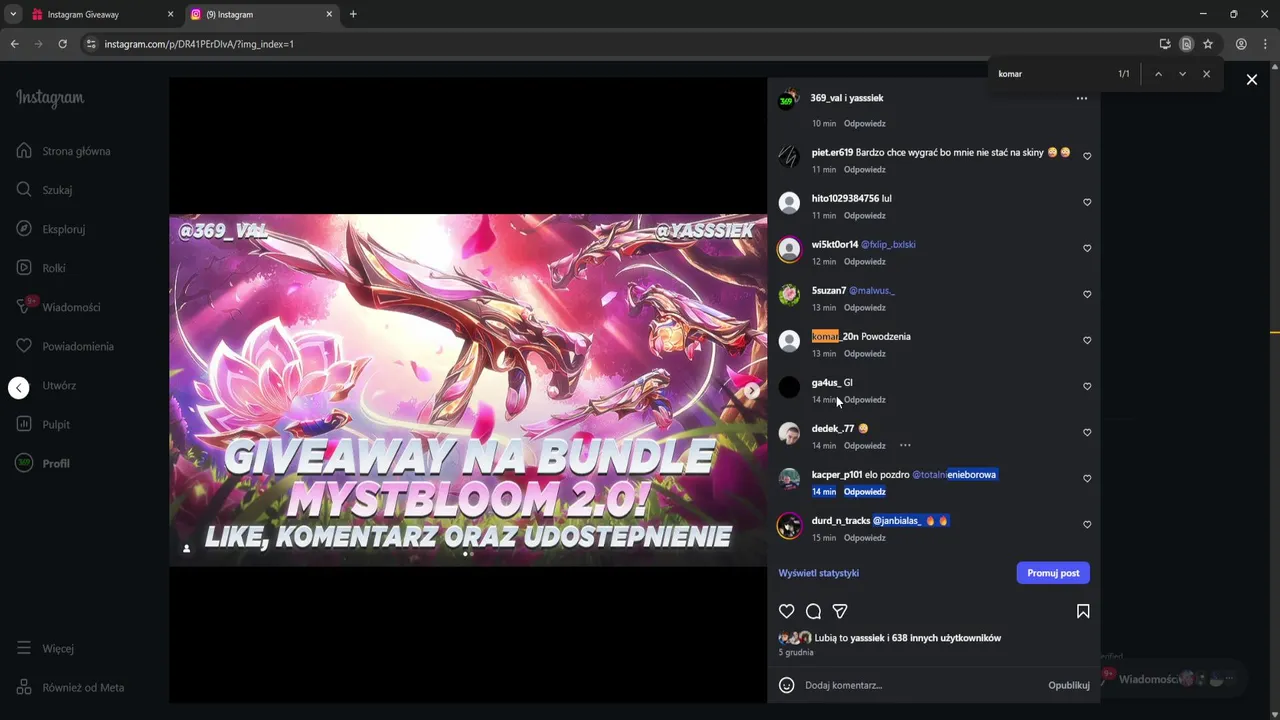
Task: Open a new browser tab
Action: tap(353, 14)
